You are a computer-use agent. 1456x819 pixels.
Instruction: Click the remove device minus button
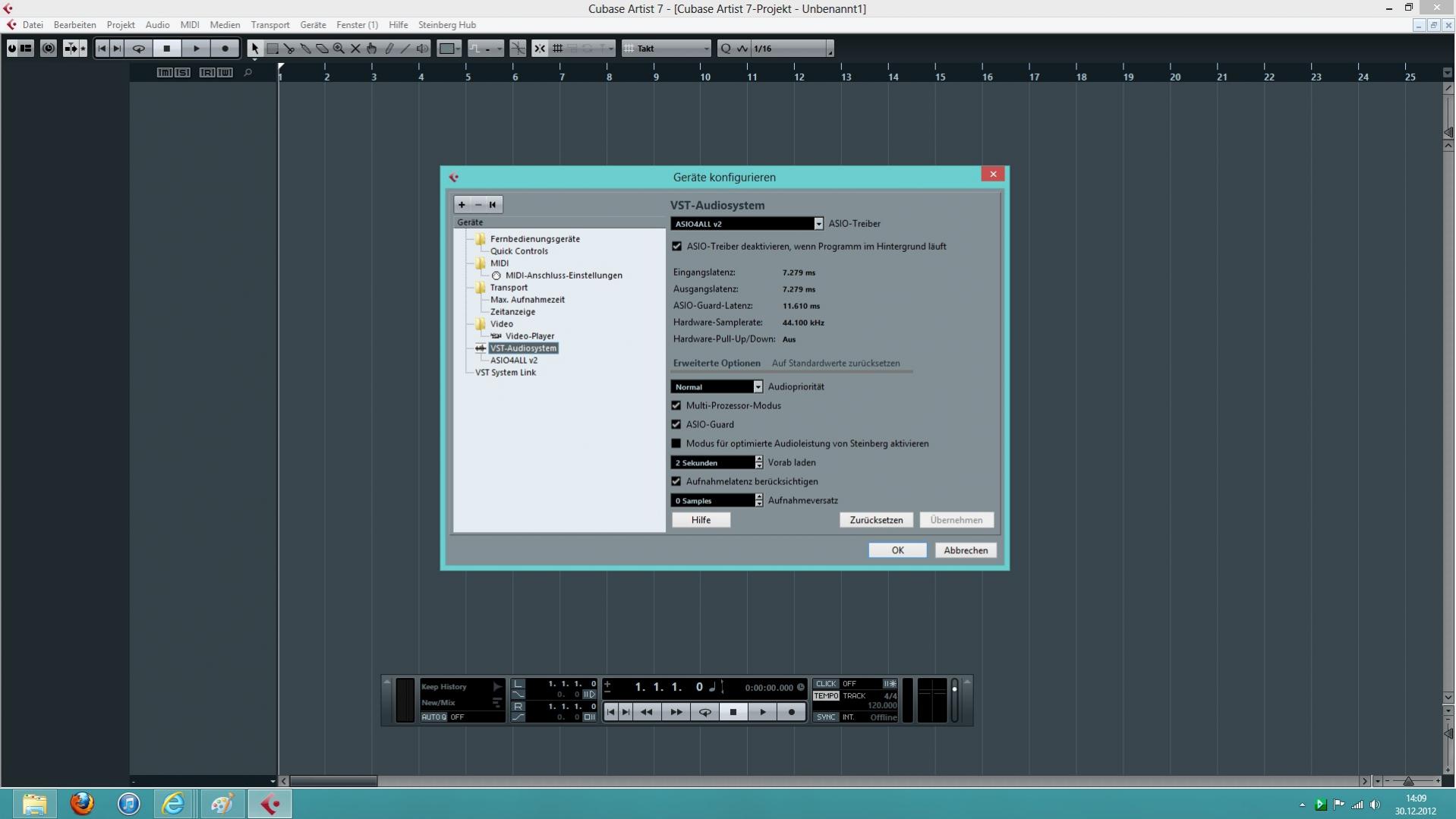point(478,205)
